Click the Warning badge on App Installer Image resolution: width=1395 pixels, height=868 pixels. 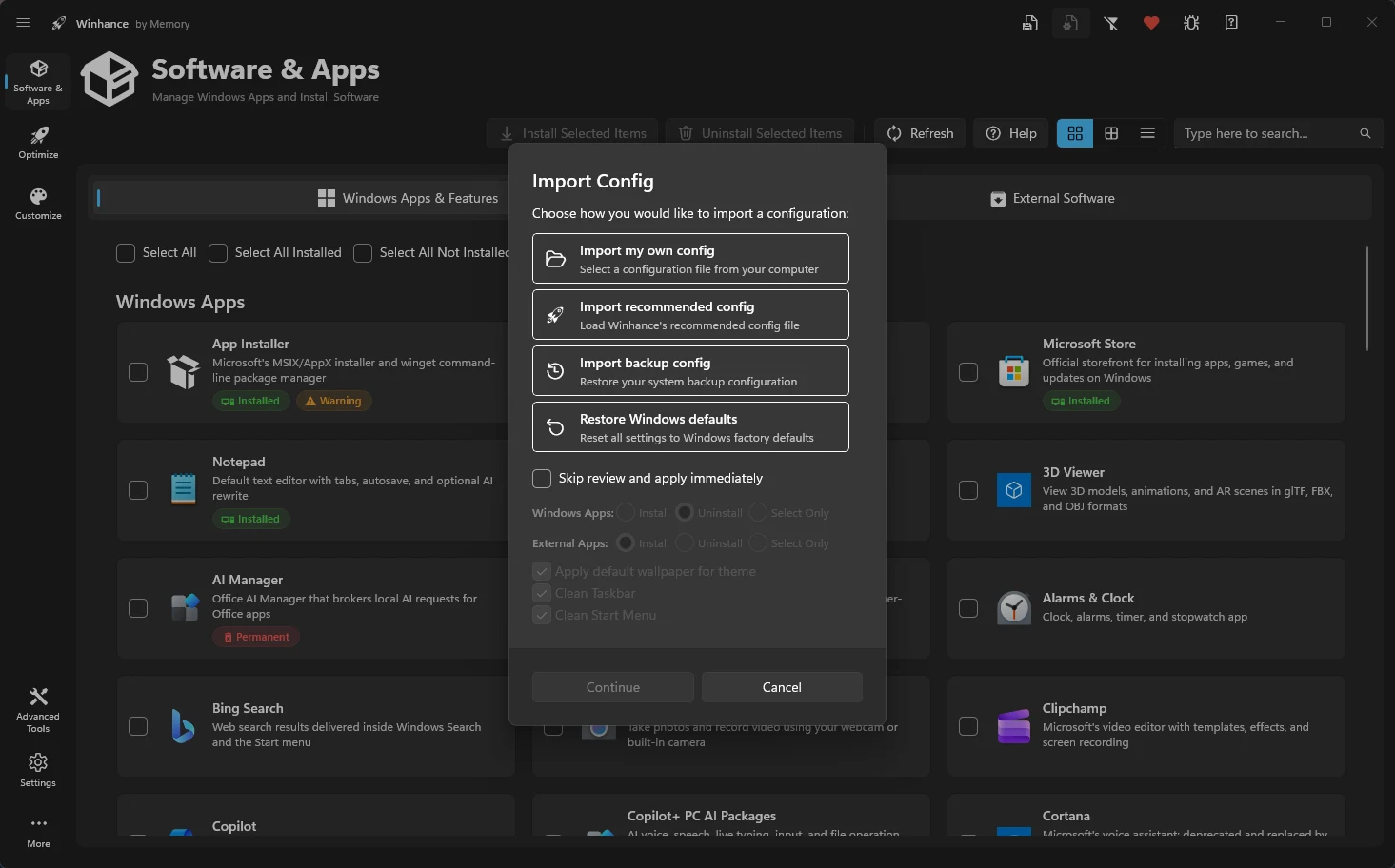(x=333, y=401)
